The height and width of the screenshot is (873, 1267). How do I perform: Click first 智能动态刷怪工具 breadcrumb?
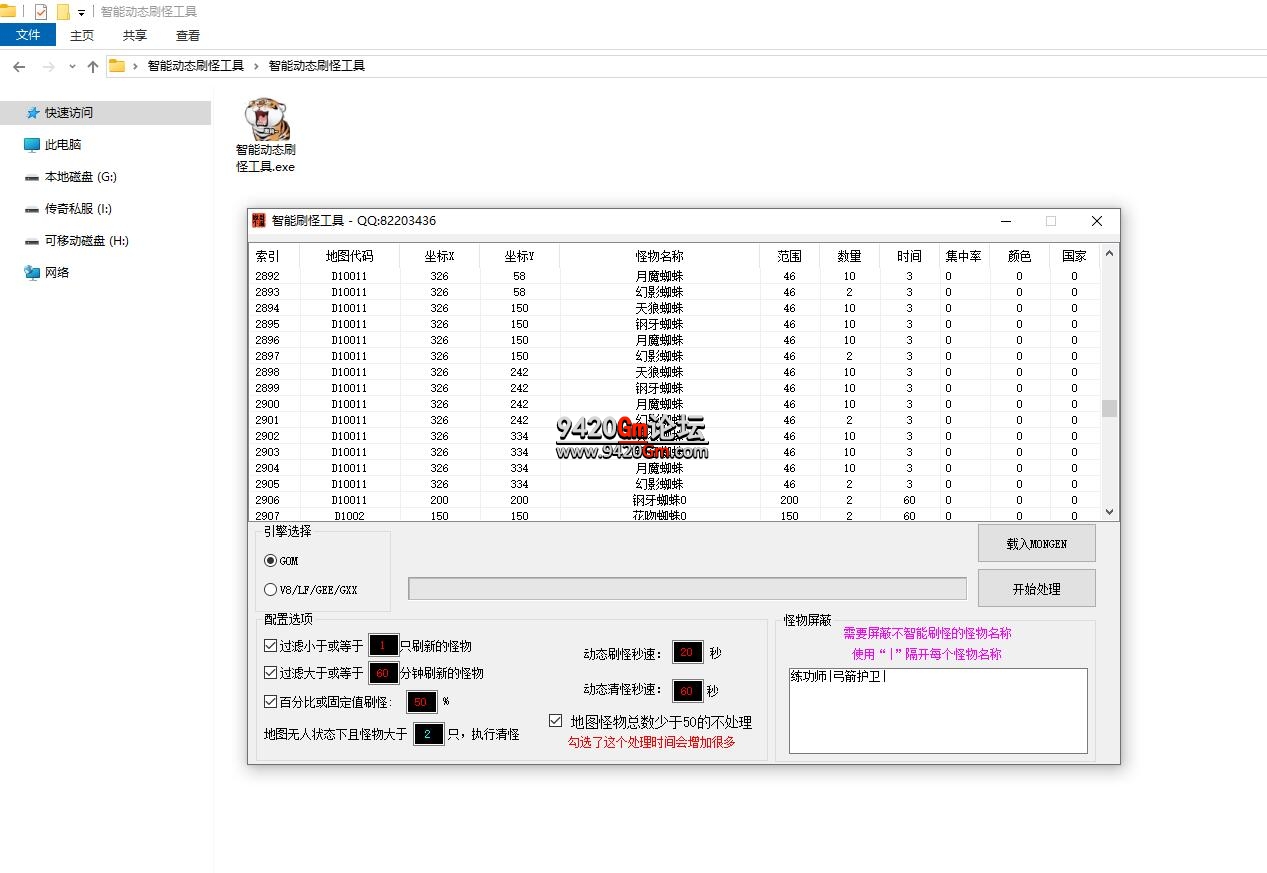(196, 66)
